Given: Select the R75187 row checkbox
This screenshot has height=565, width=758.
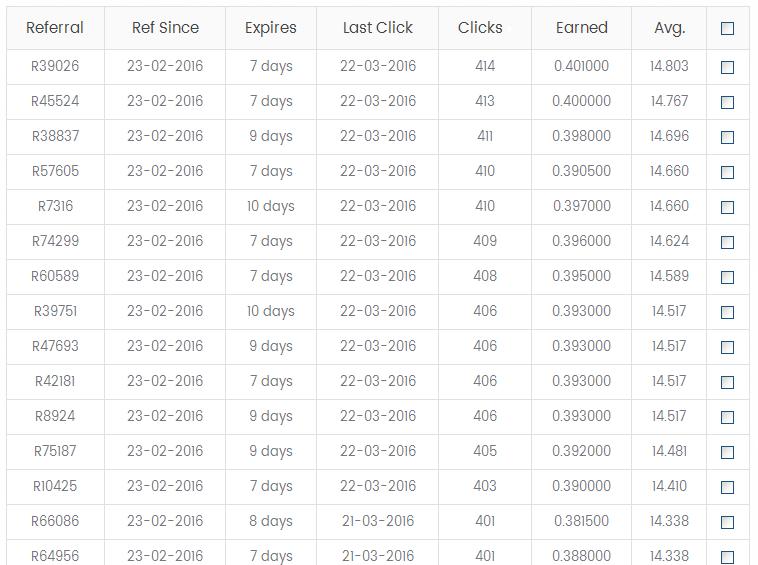Looking at the screenshot, I should point(727,452).
